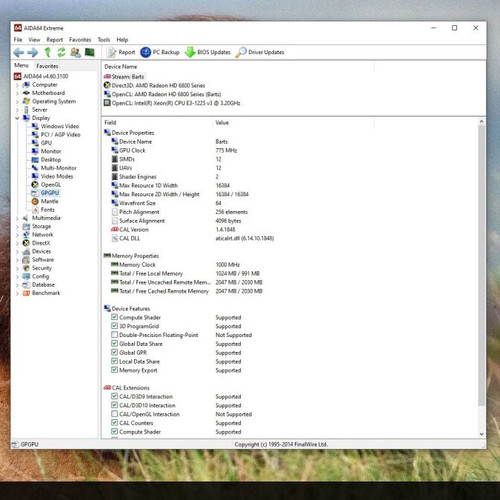Select Fonts in the tree

pos(43,209)
